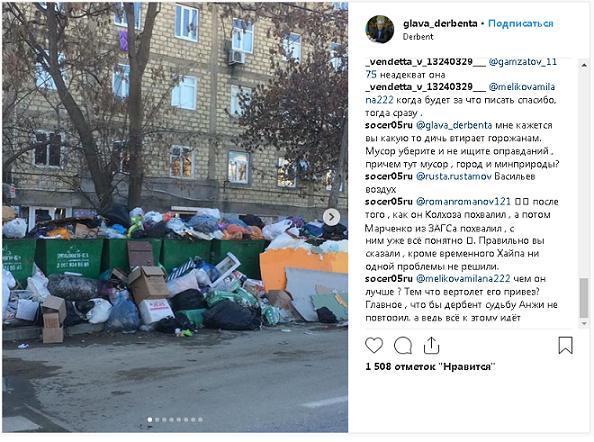This screenshot has width=594, height=442.
Task: Open the @rusta.rustamov mention
Action: (453, 176)
